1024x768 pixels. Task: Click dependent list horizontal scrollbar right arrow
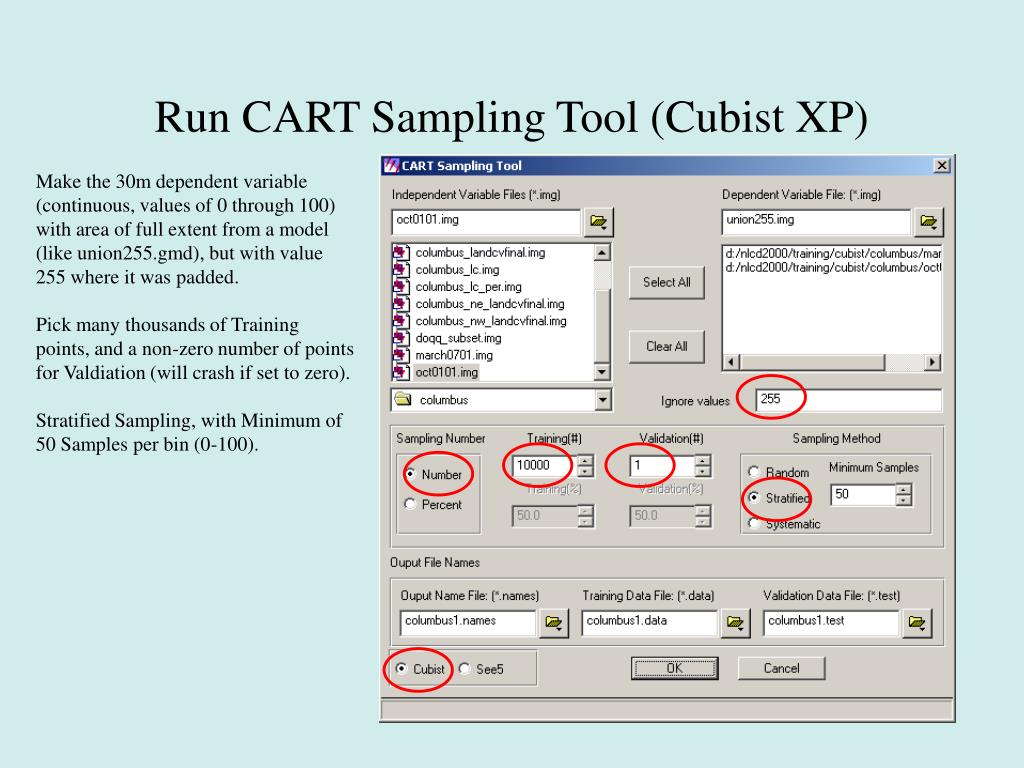pos(933,362)
